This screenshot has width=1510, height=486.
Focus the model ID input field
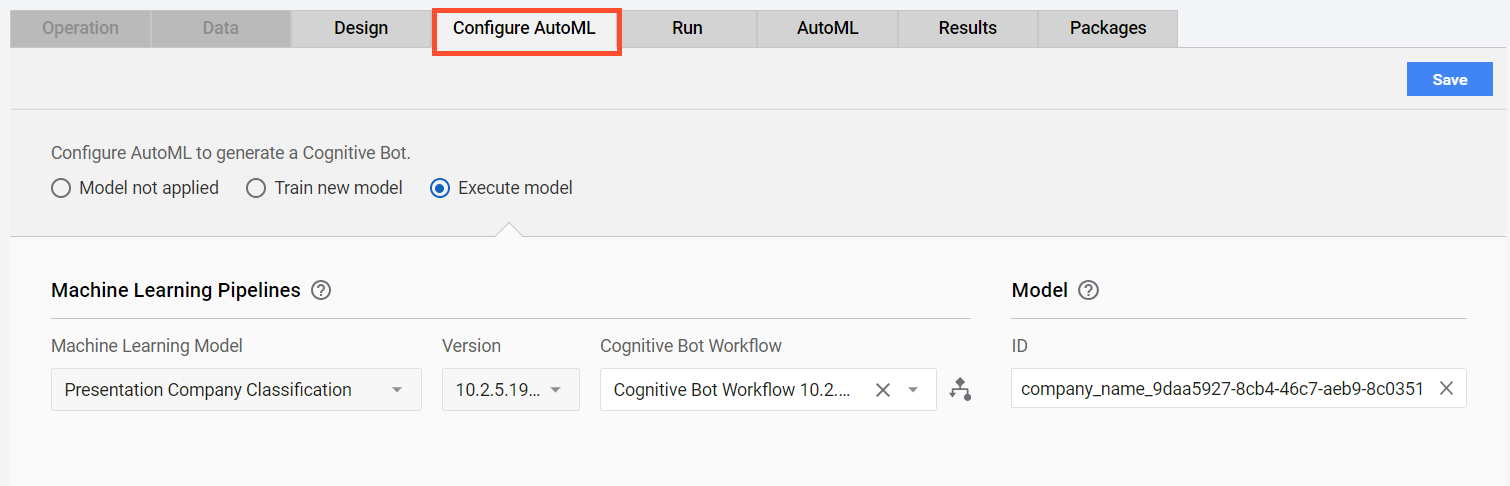coord(1222,389)
